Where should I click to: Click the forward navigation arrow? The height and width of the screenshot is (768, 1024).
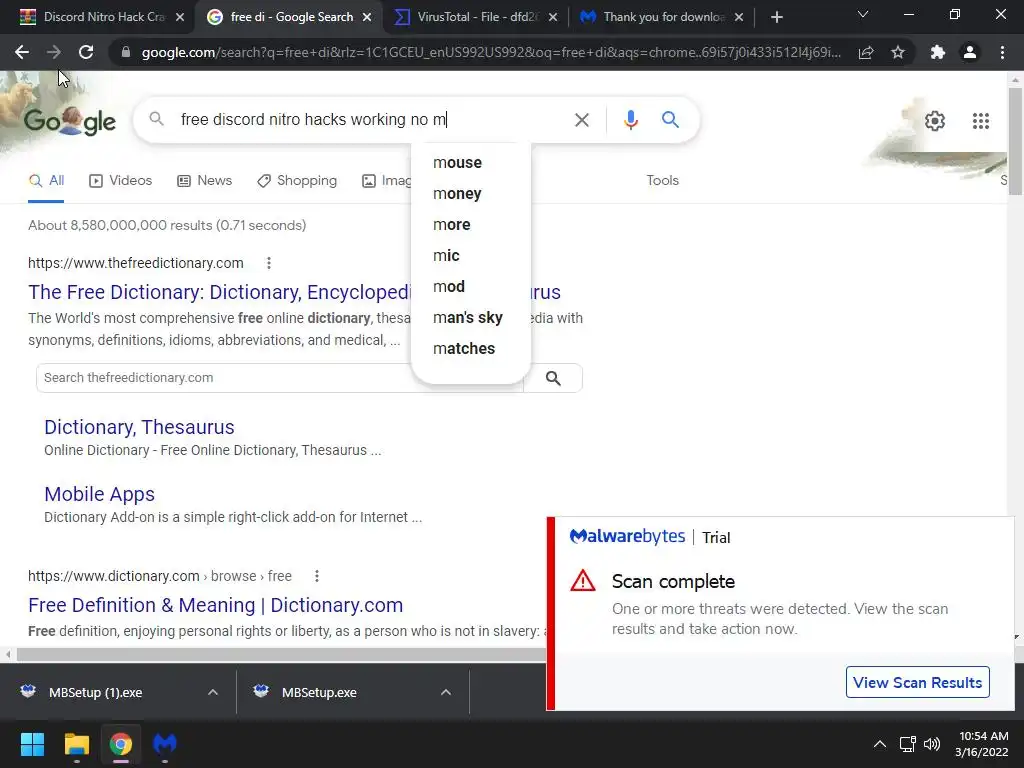pos(54,52)
